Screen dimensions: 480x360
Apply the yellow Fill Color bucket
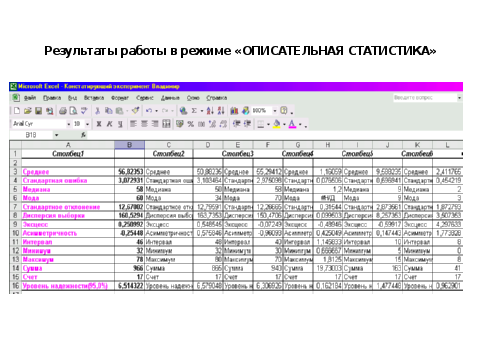pyautogui.click(x=277, y=124)
